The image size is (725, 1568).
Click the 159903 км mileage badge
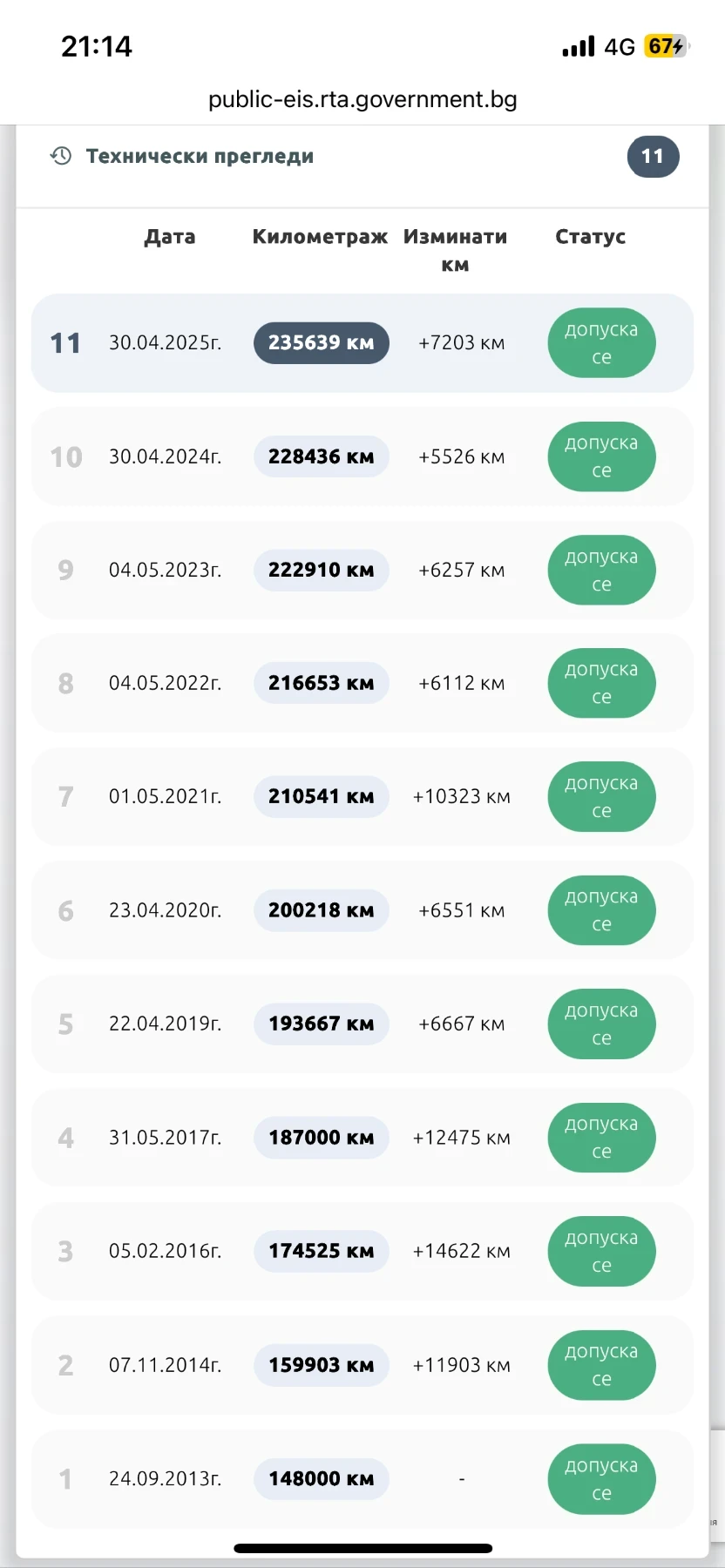pos(321,1365)
